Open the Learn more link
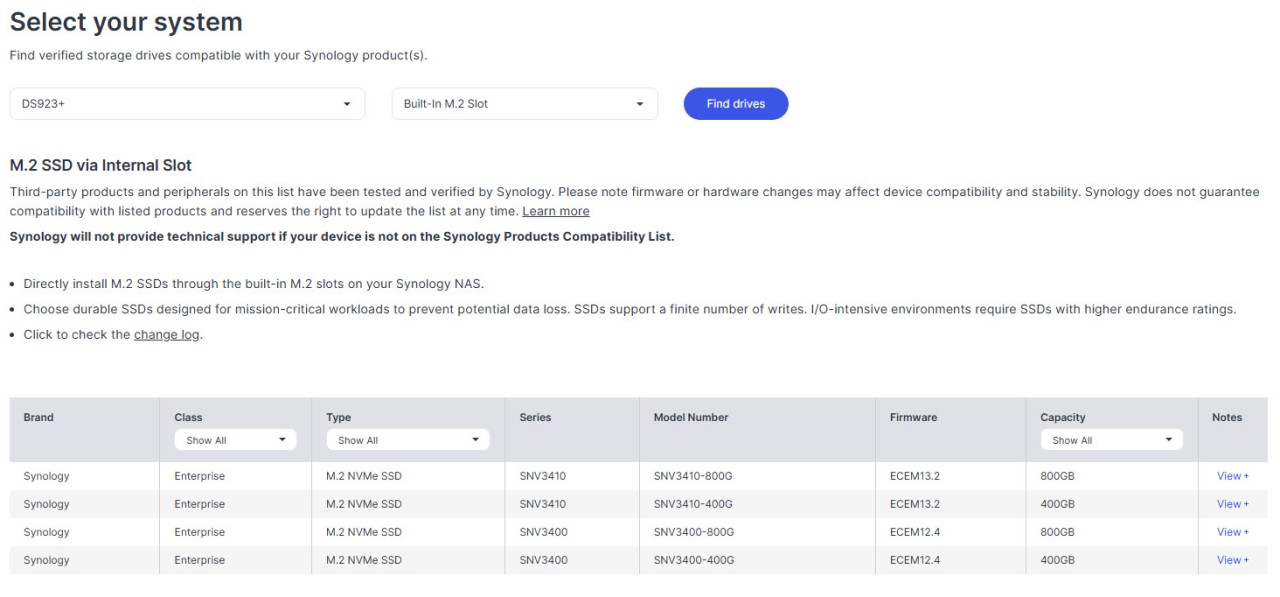This screenshot has width=1280, height=597. (x=556, y=211)
